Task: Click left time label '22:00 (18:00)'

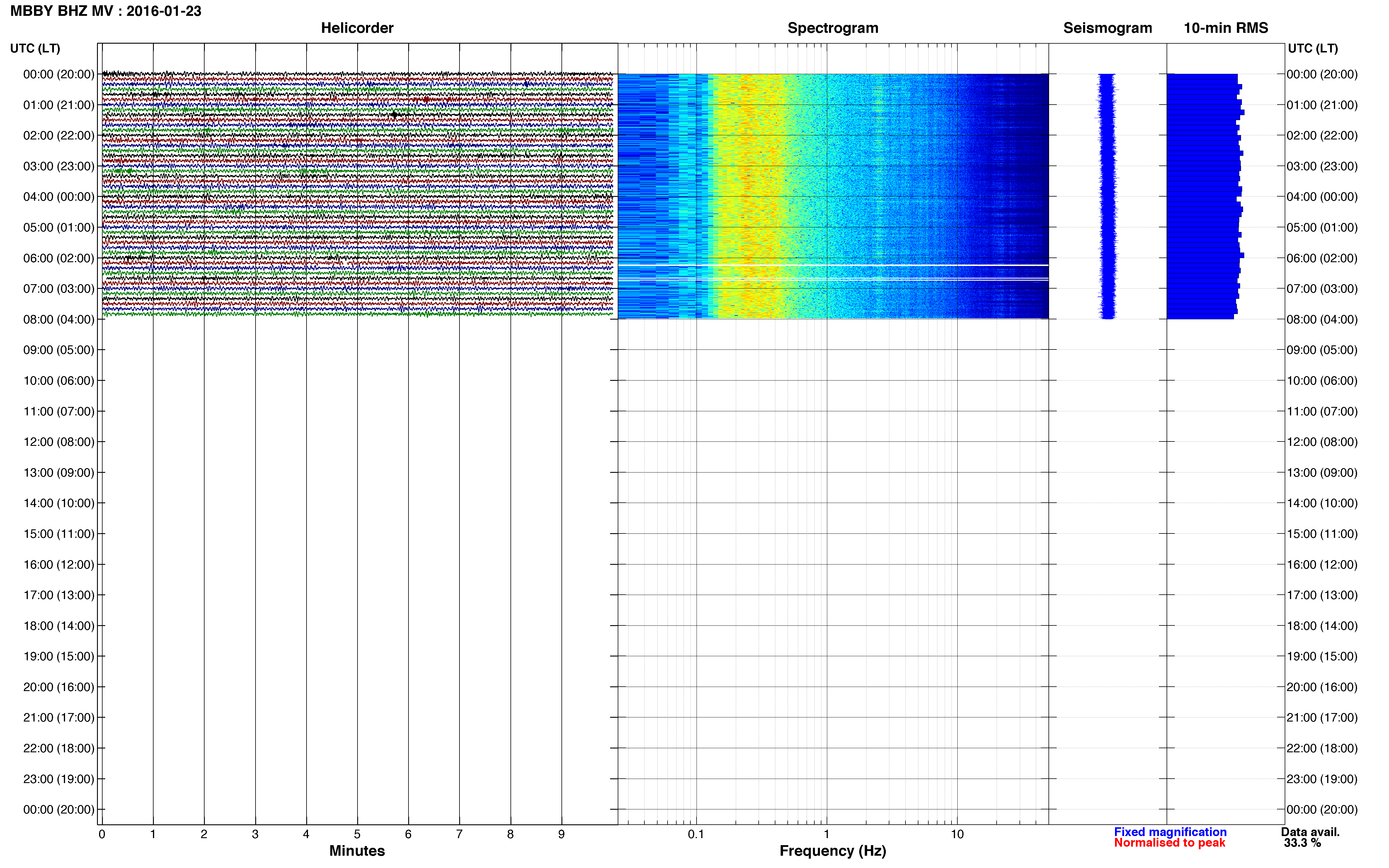Action: click(x=59, y=748)
